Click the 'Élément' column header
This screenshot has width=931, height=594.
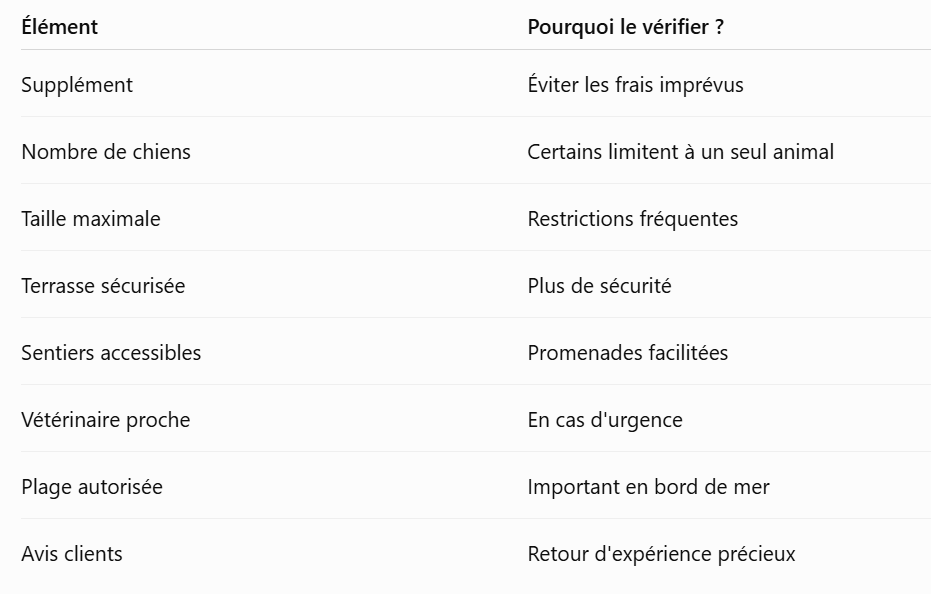tap(59, 27)
